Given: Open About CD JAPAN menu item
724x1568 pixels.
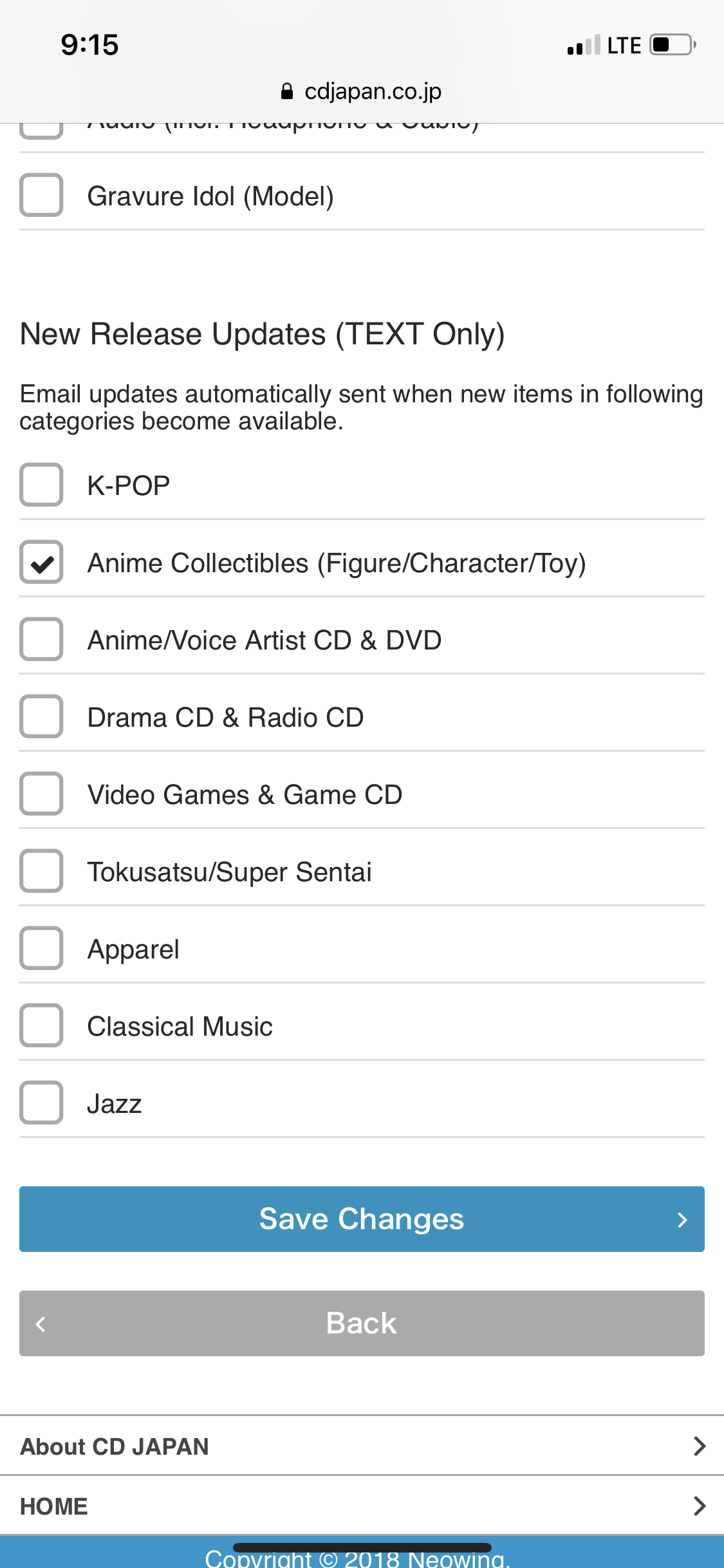Looking at the screenshot, I should coord(362,1446).
